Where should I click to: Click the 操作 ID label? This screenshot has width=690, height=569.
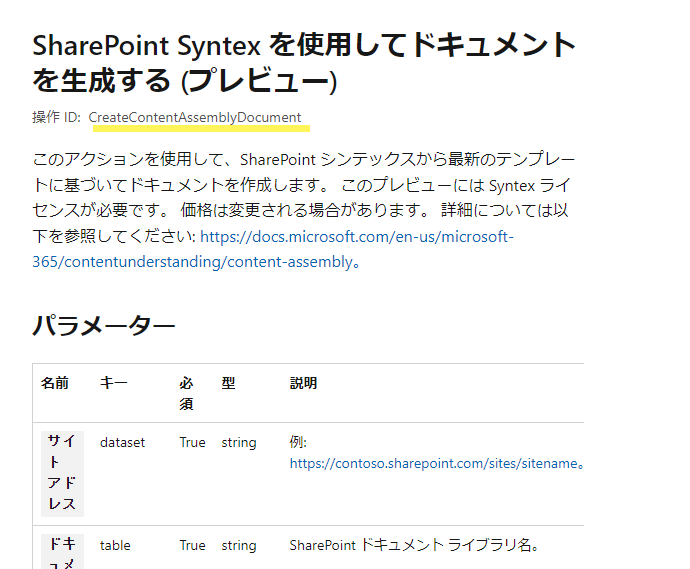56,118
